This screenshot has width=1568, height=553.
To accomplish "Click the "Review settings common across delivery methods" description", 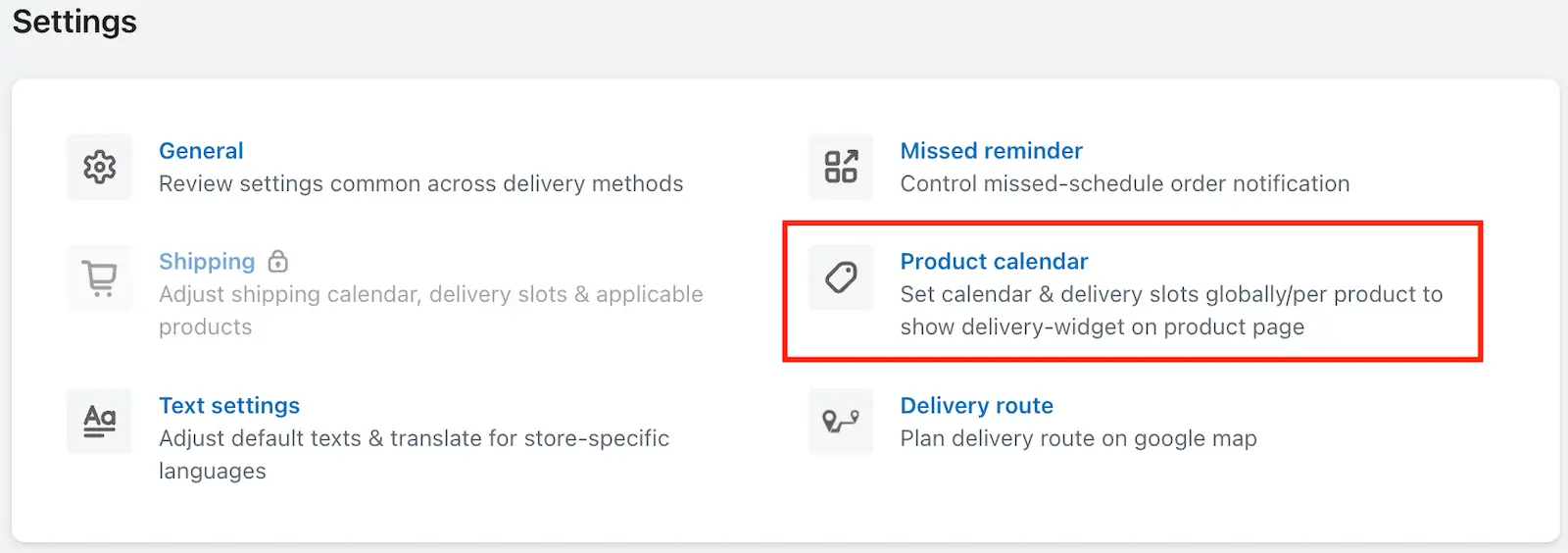I will coord(421,183).
